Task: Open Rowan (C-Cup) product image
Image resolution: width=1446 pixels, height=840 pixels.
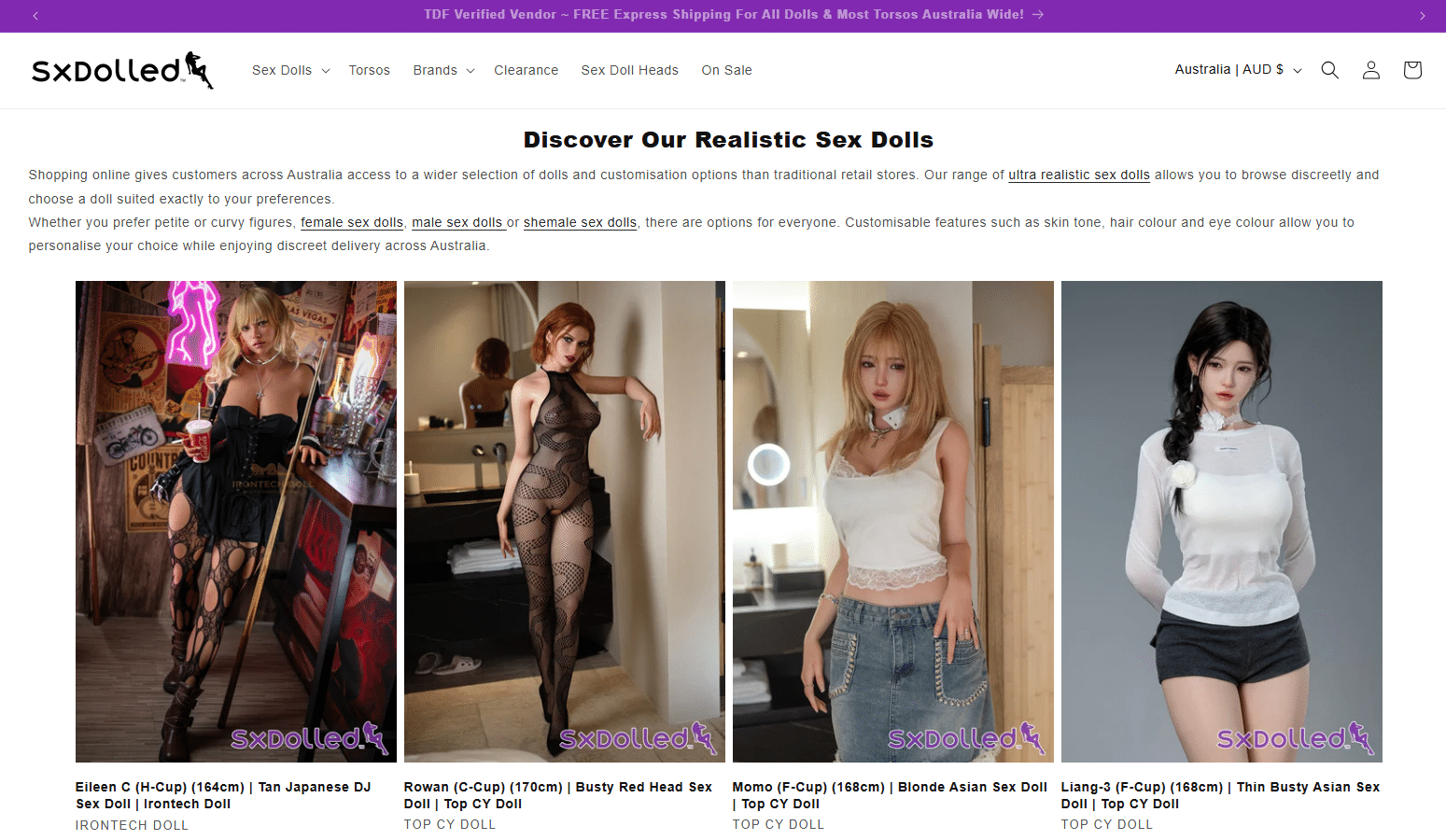Action: (x=565, y=522)
